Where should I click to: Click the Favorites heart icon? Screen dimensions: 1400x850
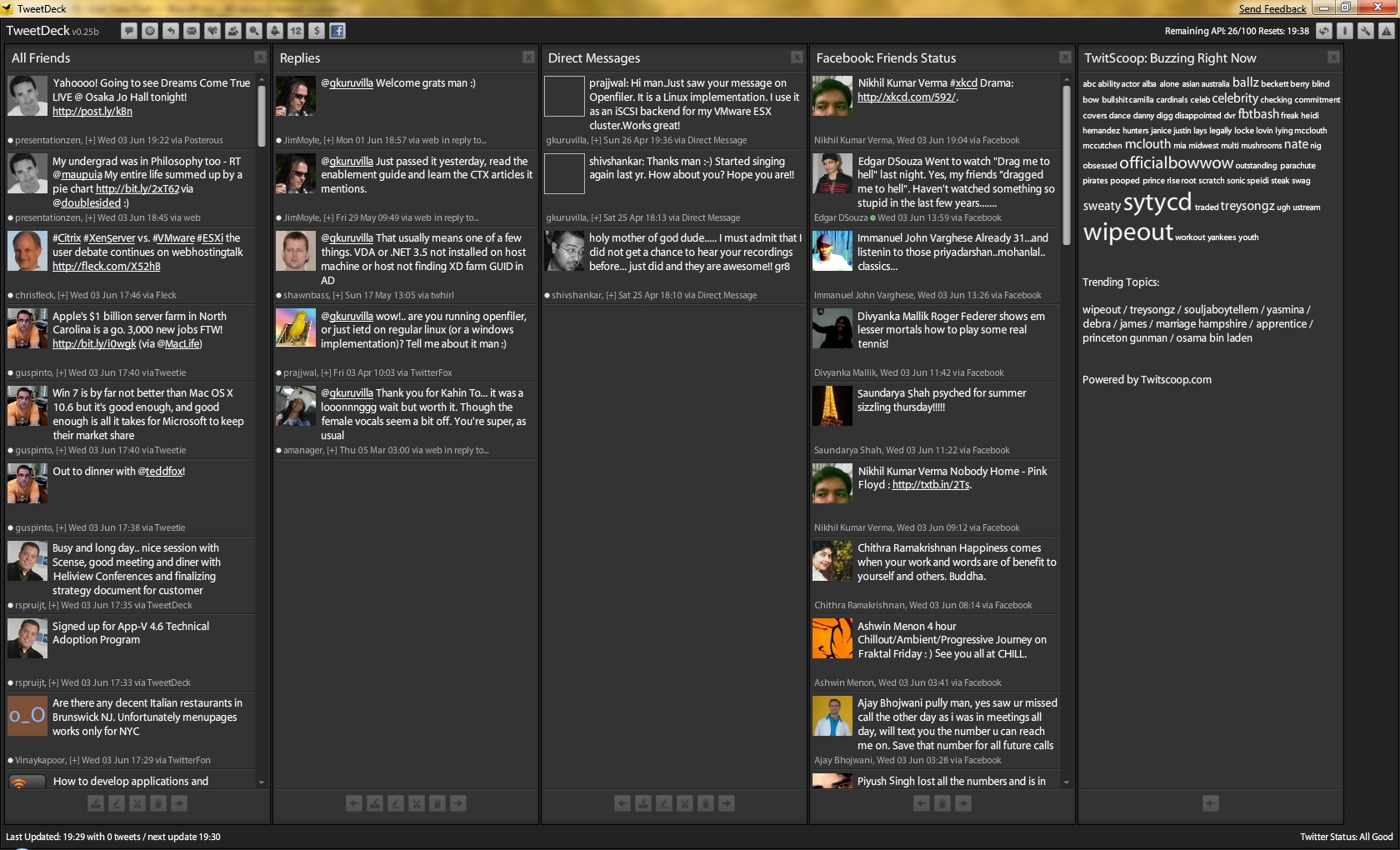(x=212, y=31)
